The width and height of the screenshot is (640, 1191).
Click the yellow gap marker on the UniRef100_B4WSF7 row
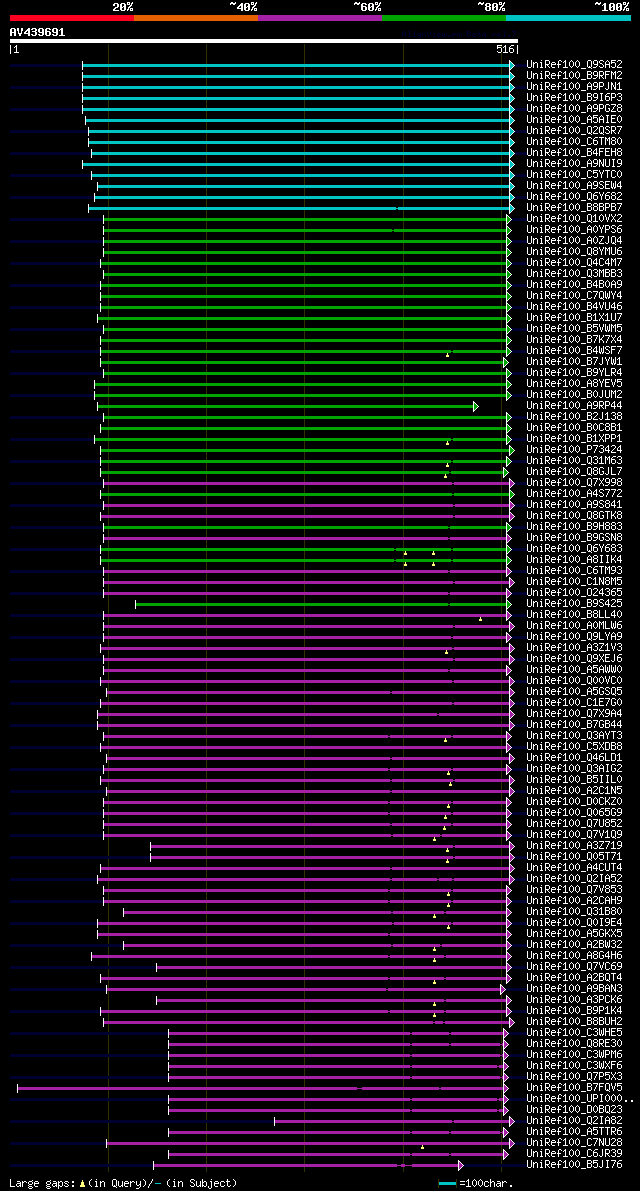(x=447, y=355)
